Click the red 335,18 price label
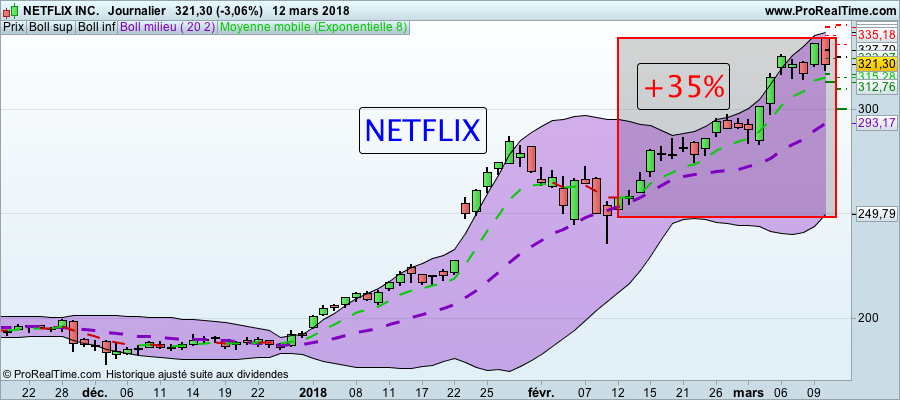Screen dimensions: 900x400 pyautogui.click(x=876, y=36)
